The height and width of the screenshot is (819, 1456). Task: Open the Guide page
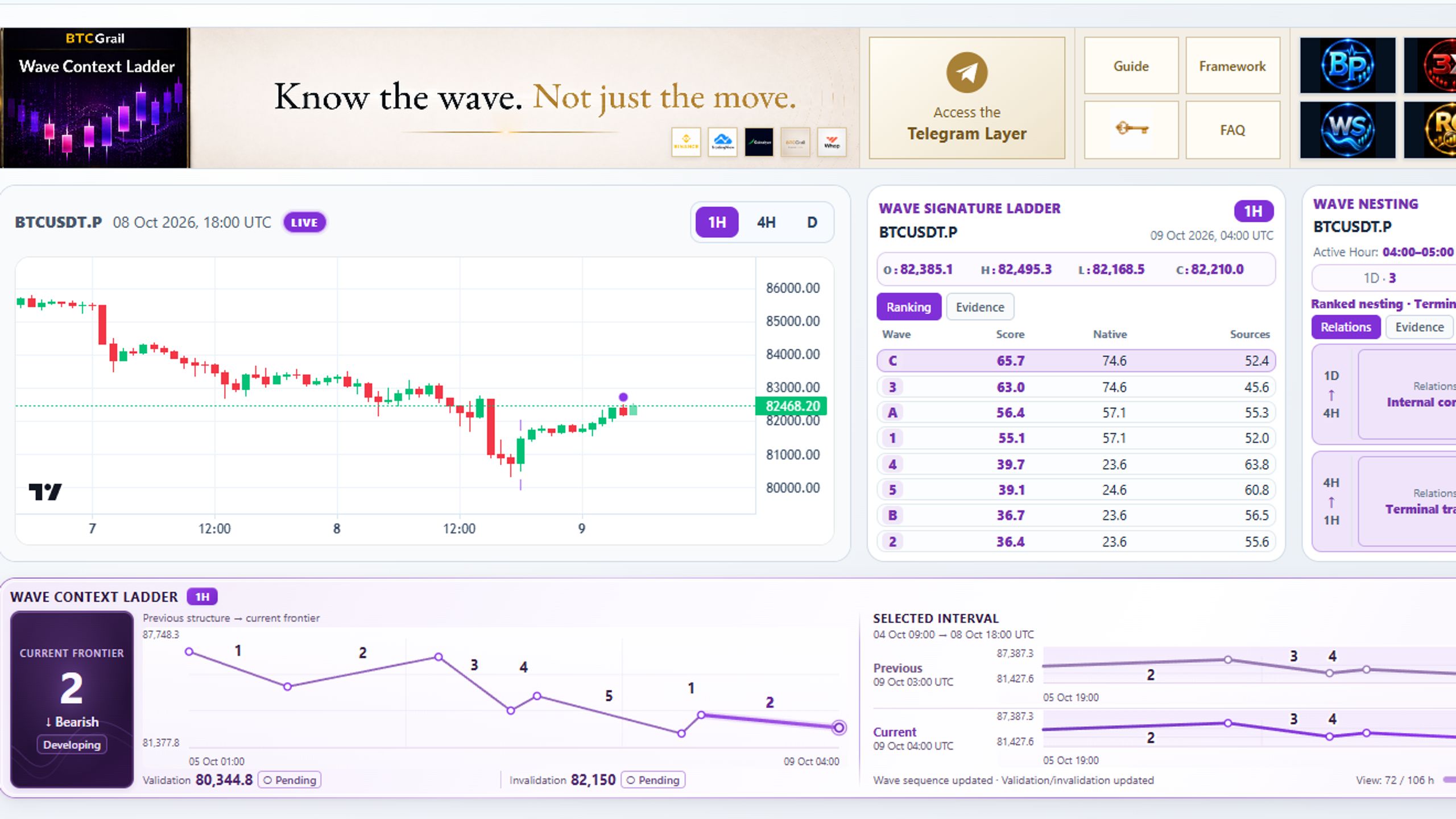click(x=1131, y=66)
